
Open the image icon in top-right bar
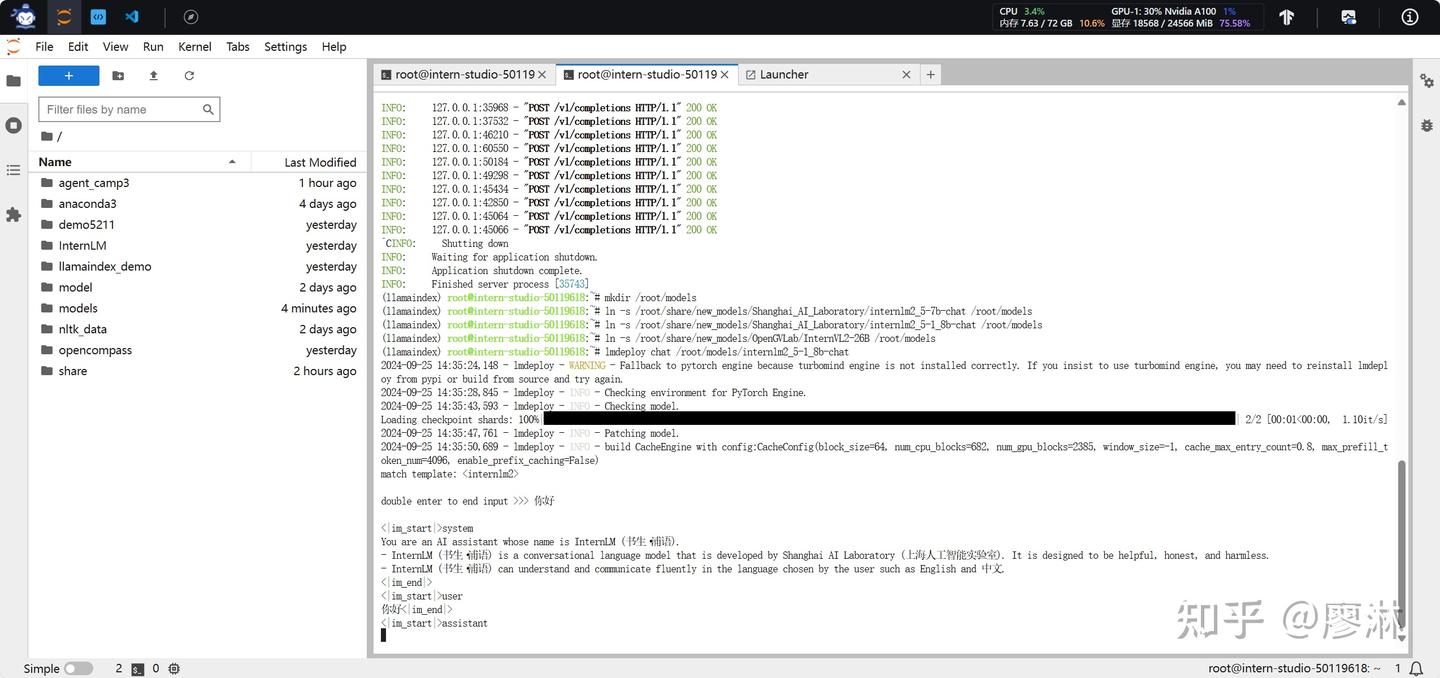[1349, 17]
